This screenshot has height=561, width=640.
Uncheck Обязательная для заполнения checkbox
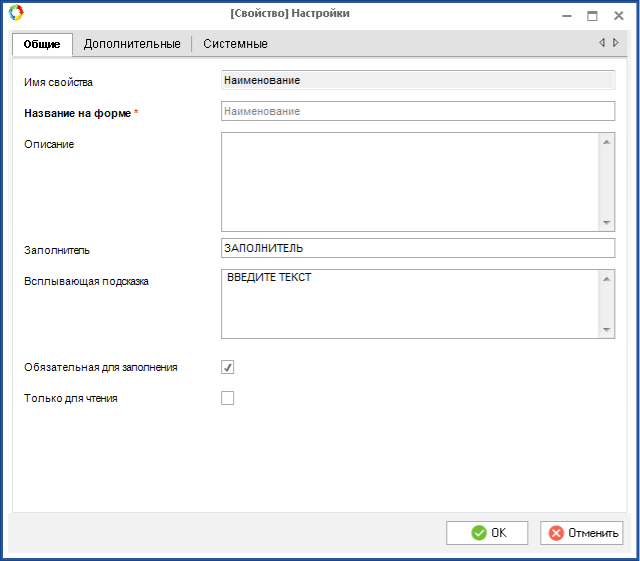pyautogui.click(x=228, y=367)
